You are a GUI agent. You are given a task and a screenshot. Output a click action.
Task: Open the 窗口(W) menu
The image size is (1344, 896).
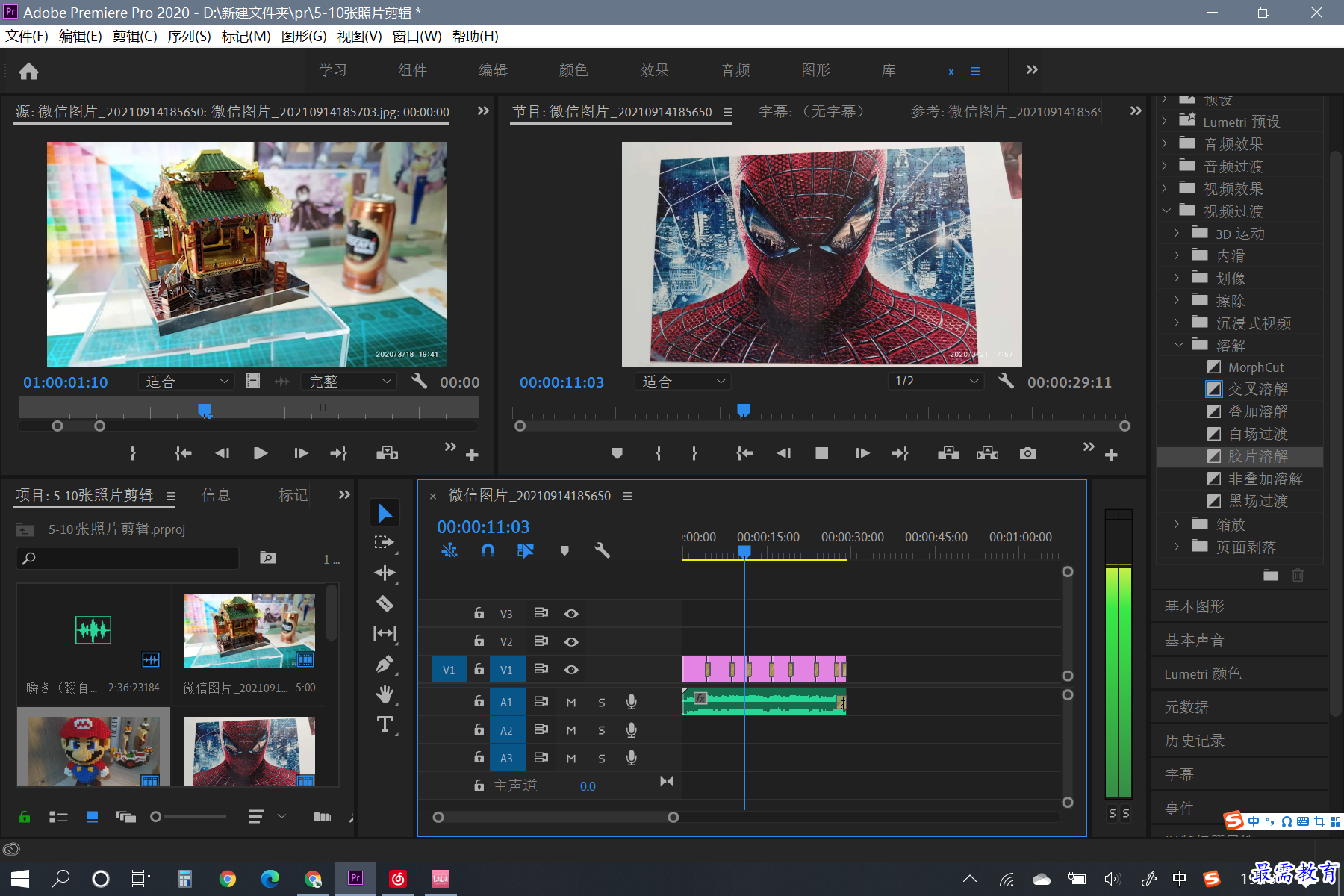click(x=417, y=37)
